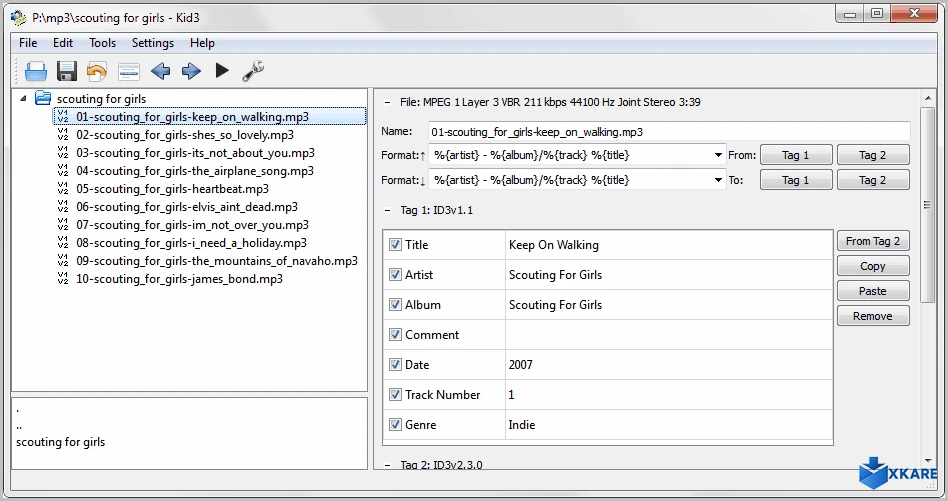Open the Settings menu
Image resolution: width=948 pixels, height=501 pixels.
[x=153, y=43]
